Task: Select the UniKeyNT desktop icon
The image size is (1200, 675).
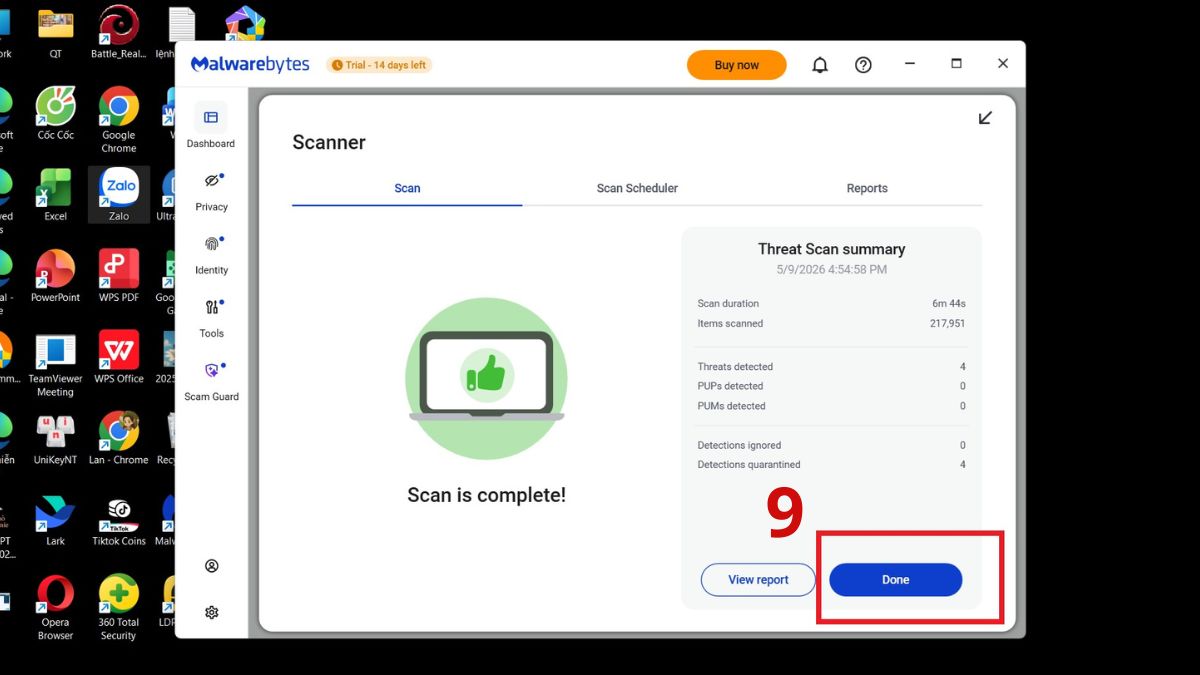Action: (x=56, y=438)
